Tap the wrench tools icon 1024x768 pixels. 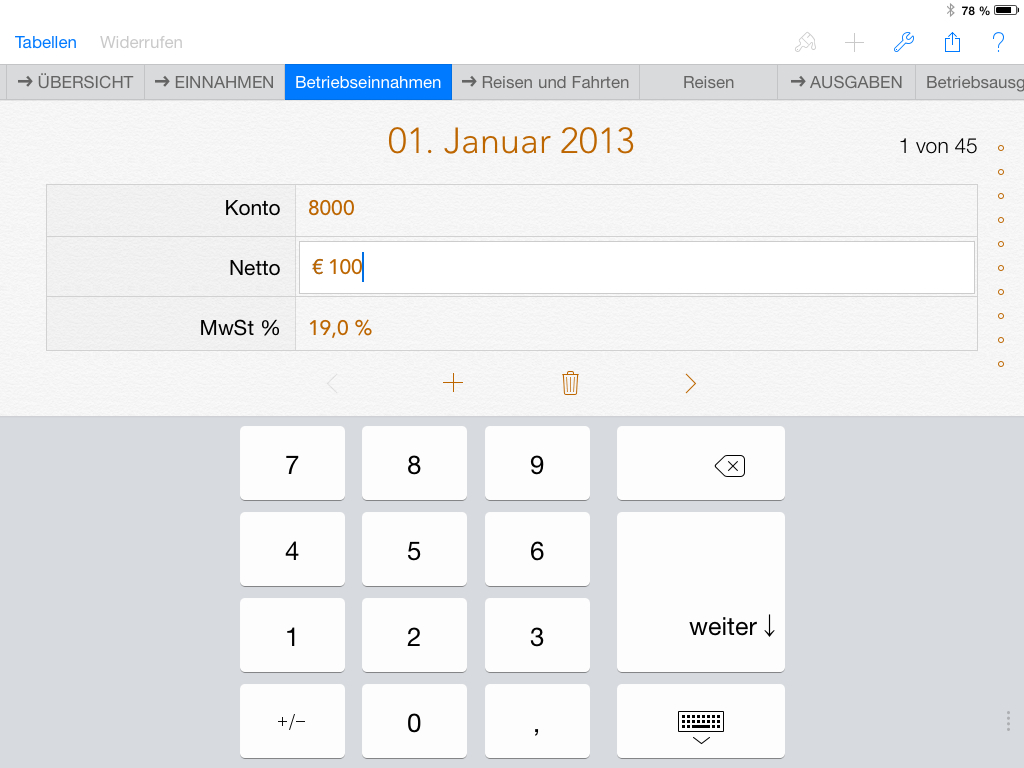click(903, 42)
